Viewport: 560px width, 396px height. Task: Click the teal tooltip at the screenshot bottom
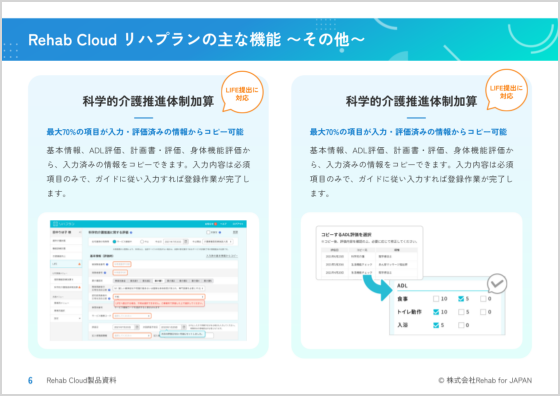(x=182, y=334)
